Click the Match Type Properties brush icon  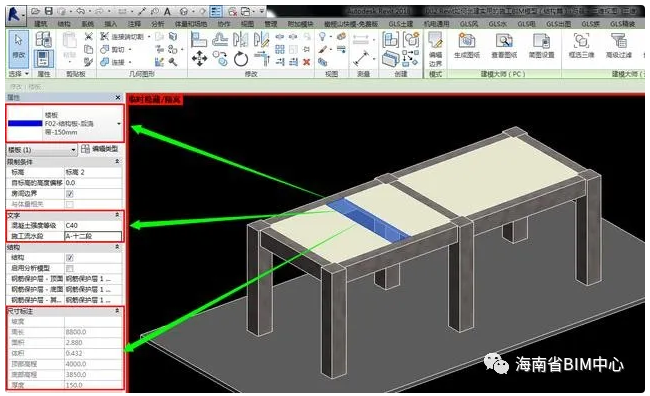point(88,62)
